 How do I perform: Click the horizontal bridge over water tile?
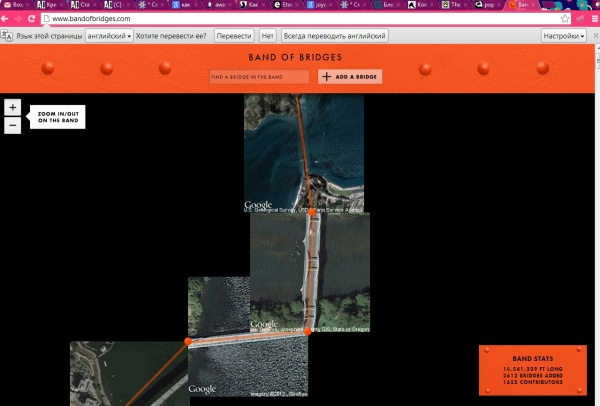[248, 337]
